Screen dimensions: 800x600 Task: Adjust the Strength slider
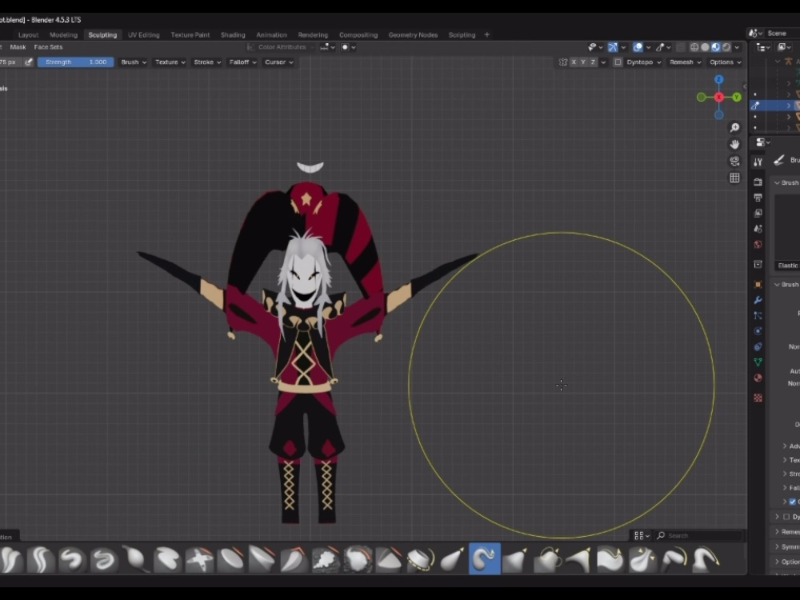point(76,62)
